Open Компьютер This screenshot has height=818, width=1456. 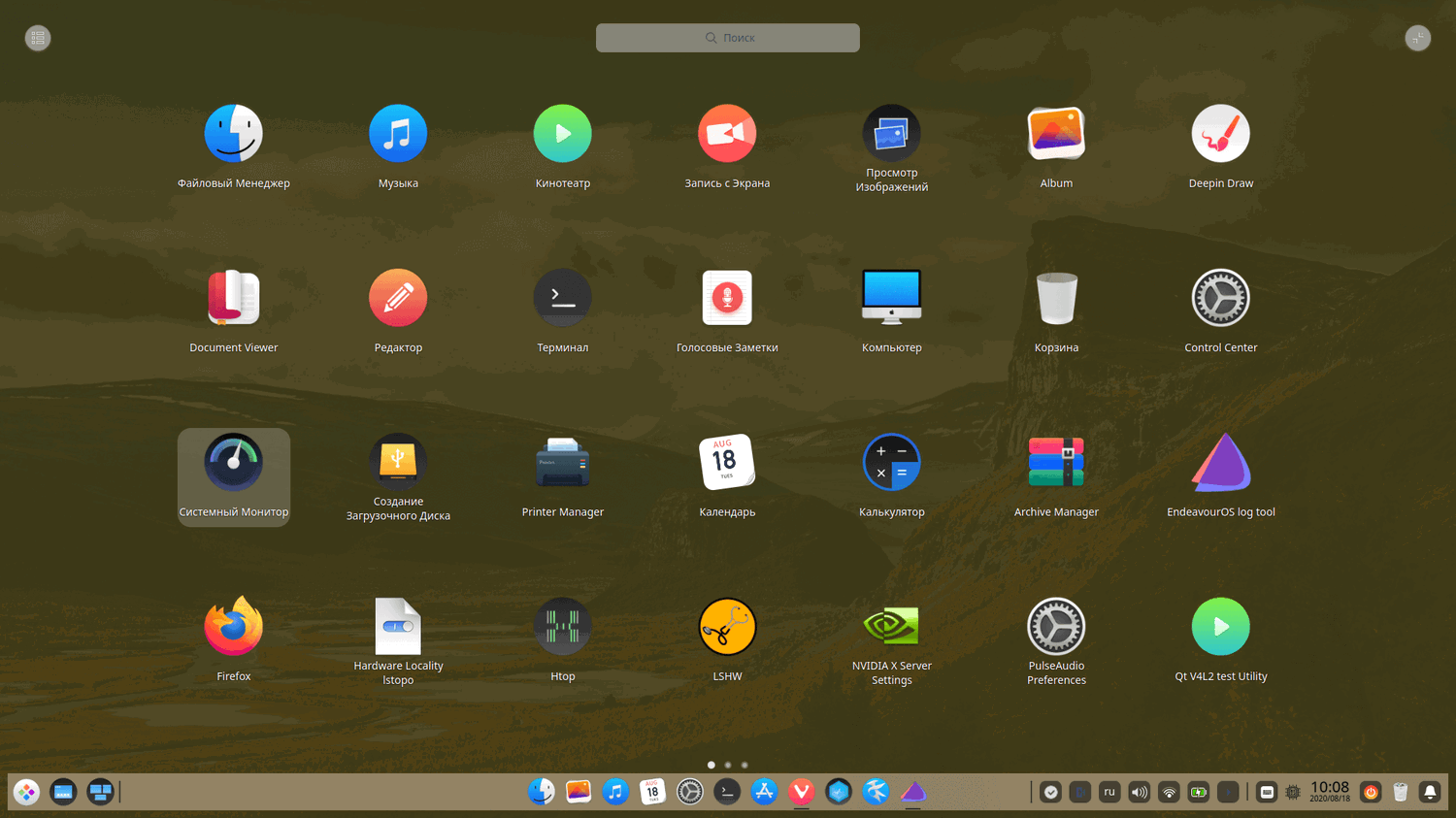892,298
